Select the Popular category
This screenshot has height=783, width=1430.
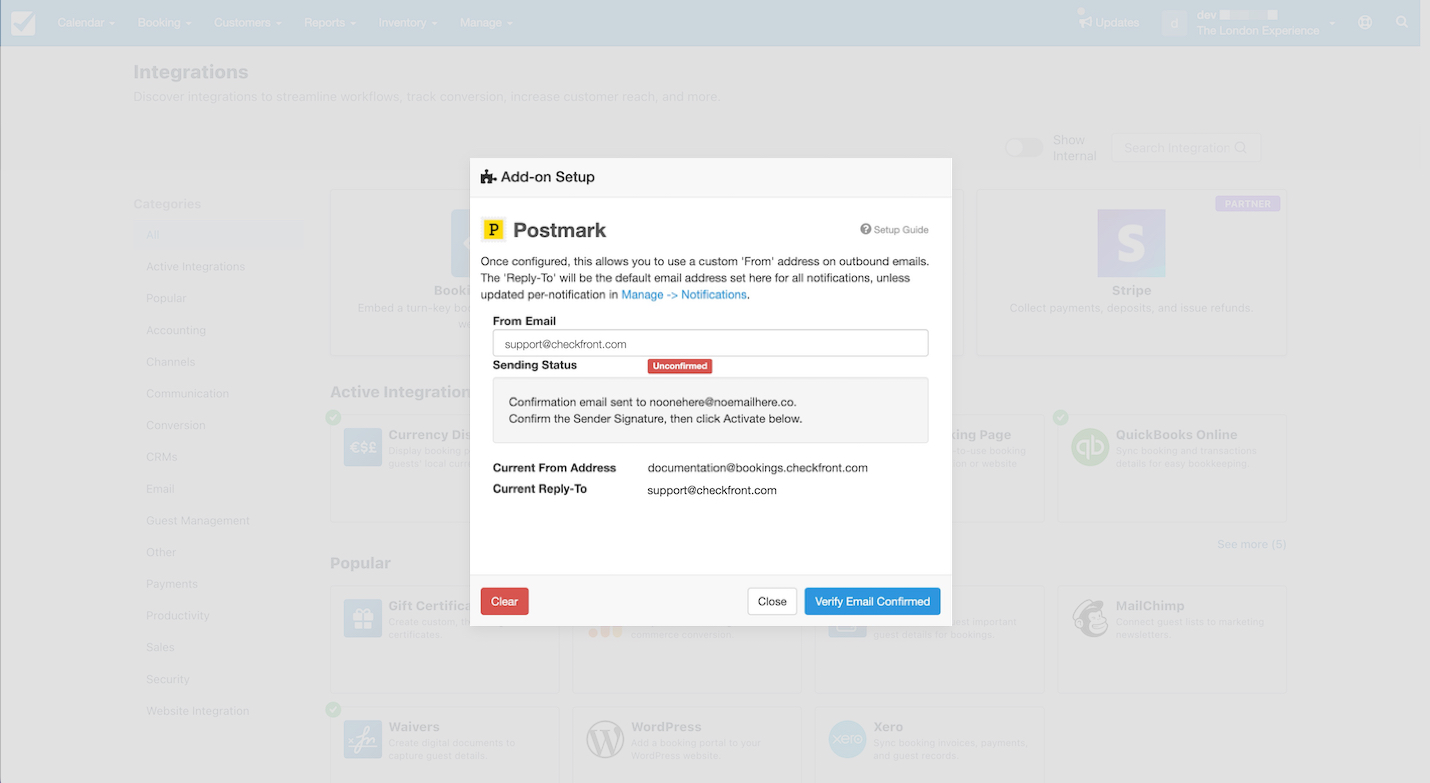pos(166,298)
